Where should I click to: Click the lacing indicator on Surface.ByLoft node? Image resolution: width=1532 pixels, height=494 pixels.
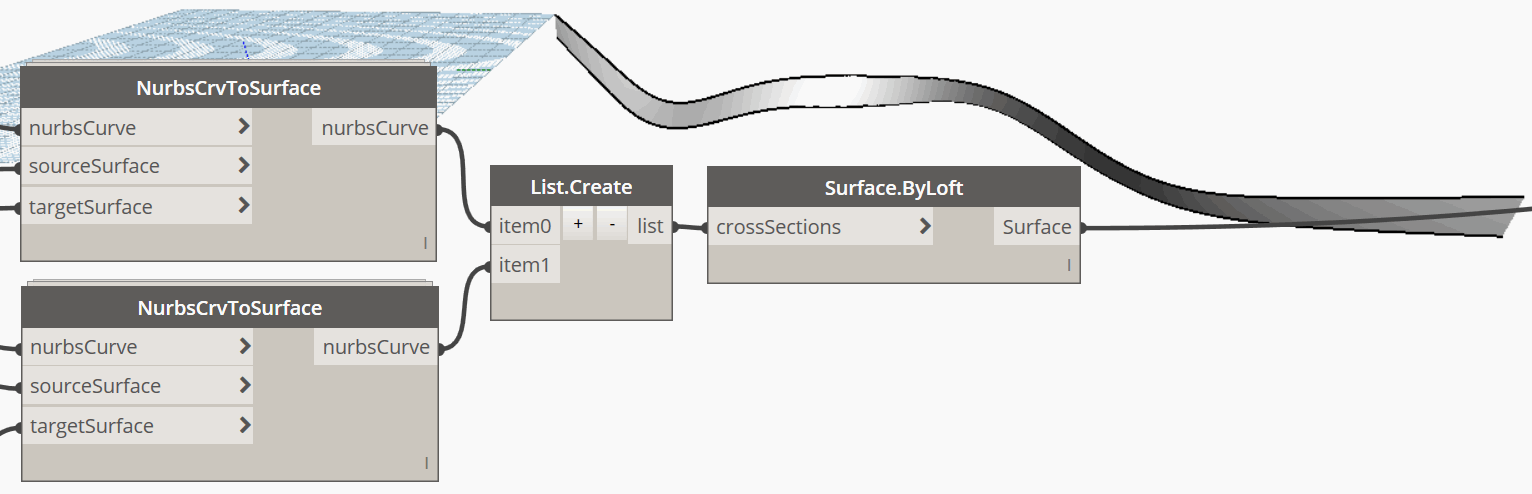1068,266
